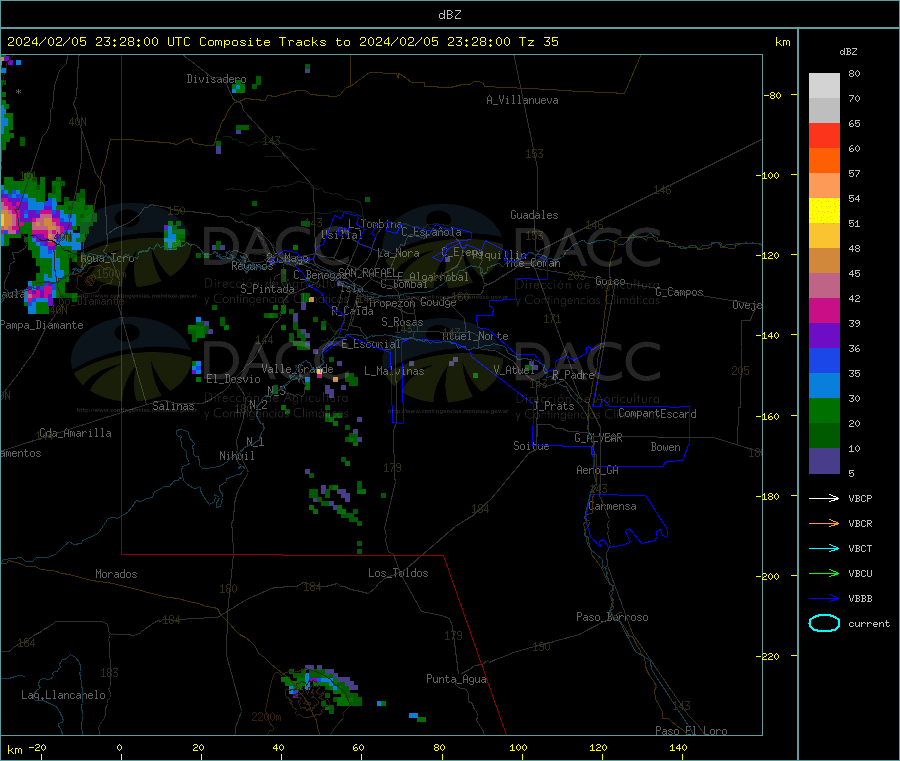Image resolution: width=900 pixels, height=761 pixels.
Task: Click the C_Campos map label
Action: 680,292
